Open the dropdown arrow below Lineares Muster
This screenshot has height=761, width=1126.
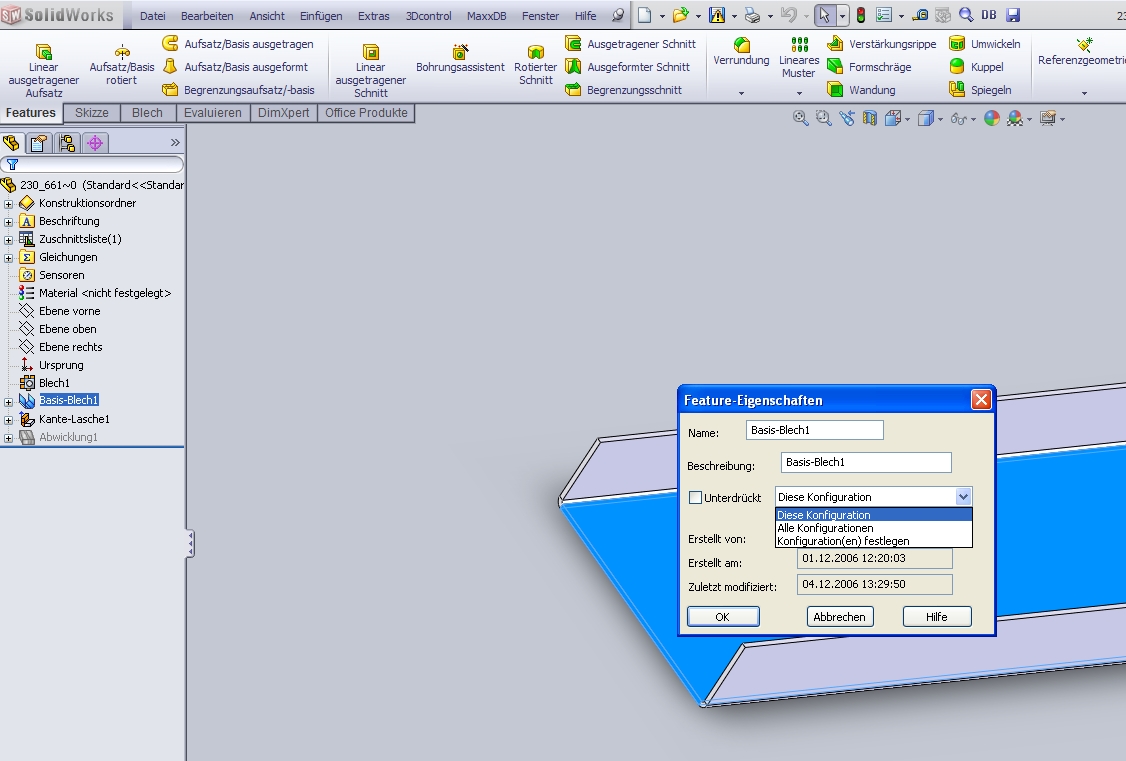(x=799, y=93)
